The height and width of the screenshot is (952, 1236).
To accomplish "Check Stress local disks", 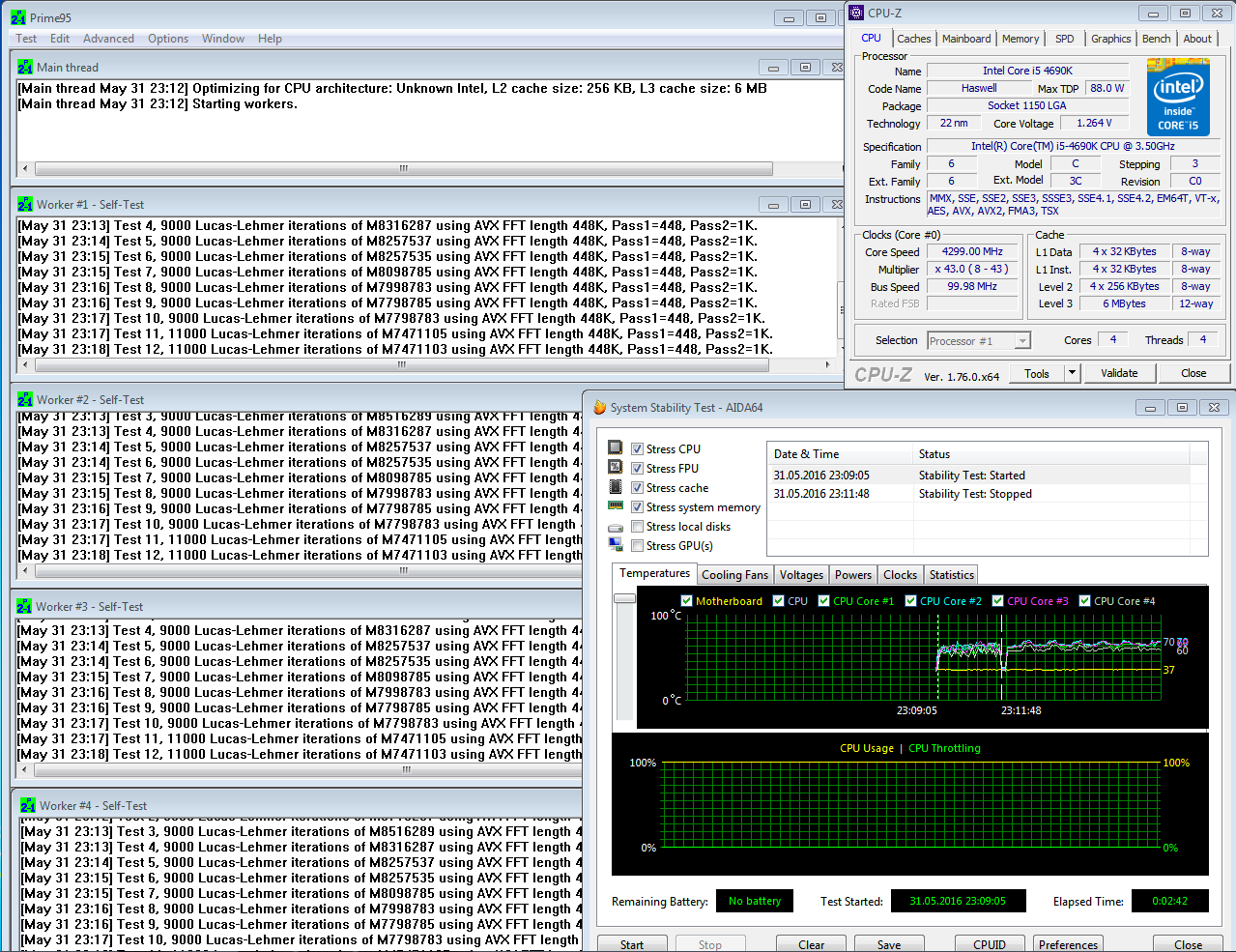I will pyautogui.click(x=638, y=526).
